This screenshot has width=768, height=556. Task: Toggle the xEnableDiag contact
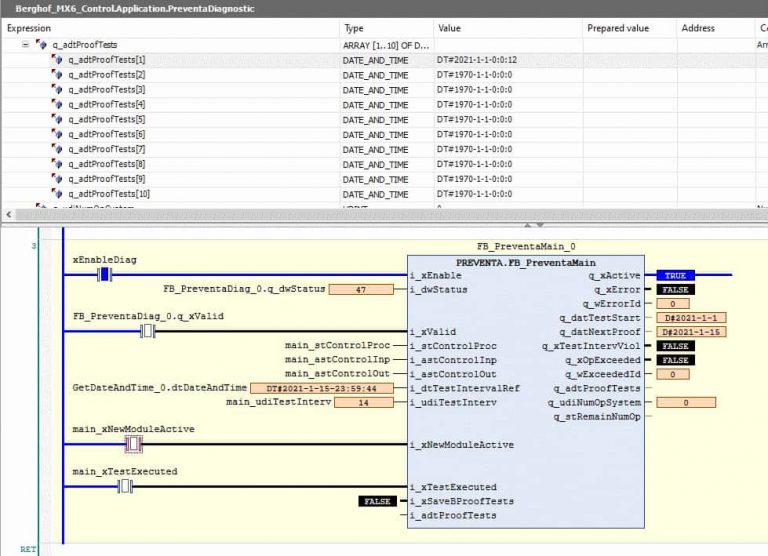point(103,275)
